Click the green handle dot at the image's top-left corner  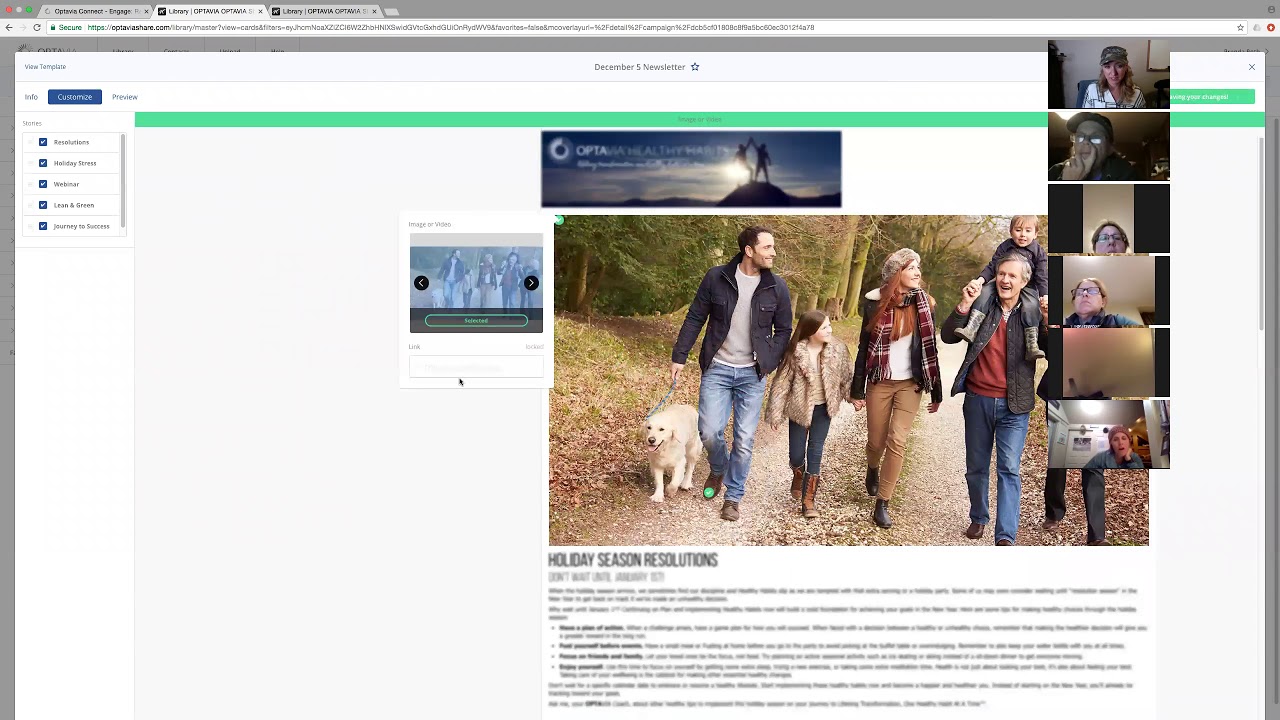[558, 220]
